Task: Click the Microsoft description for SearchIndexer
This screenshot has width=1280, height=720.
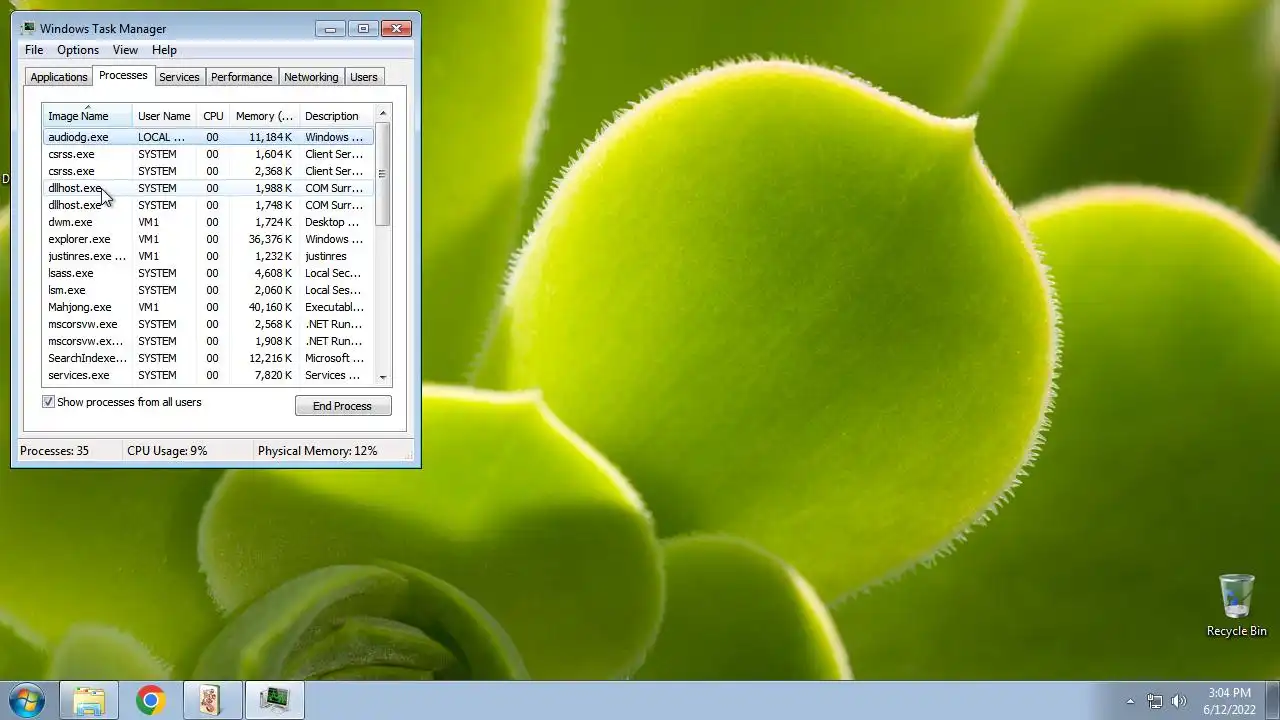Action: click(334, 358)
